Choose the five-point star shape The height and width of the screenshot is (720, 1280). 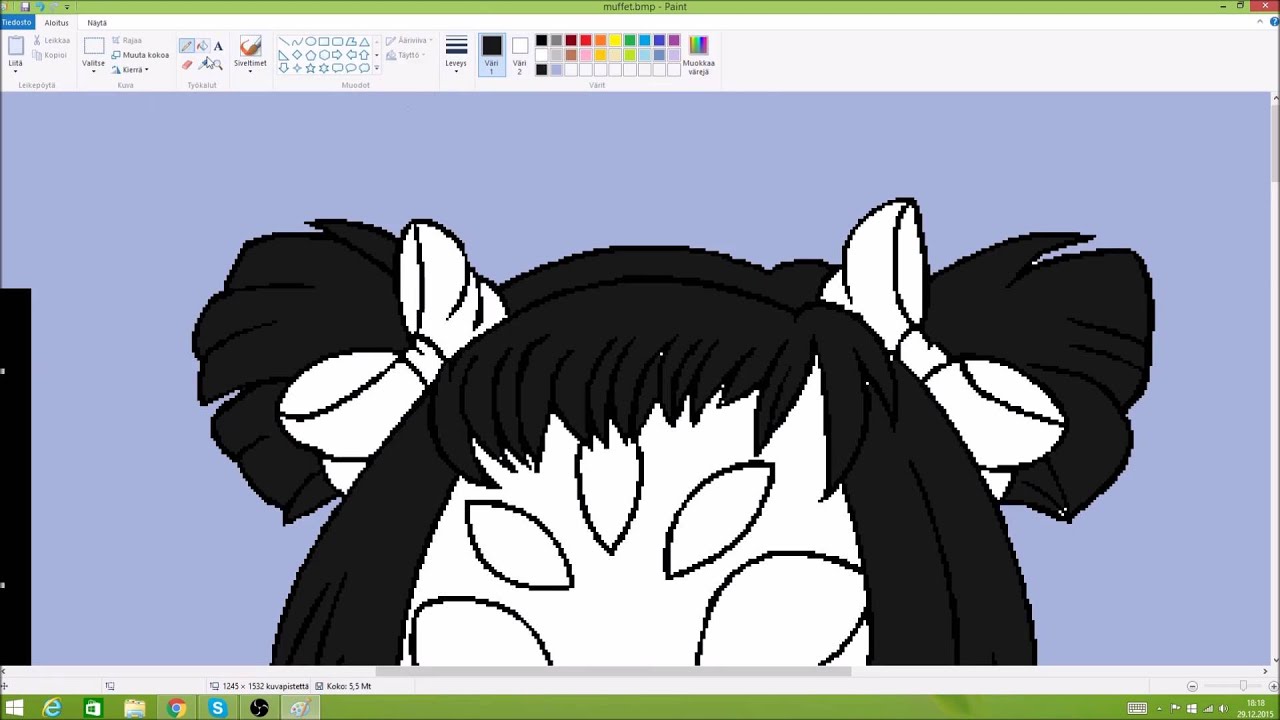coord(310,68)
